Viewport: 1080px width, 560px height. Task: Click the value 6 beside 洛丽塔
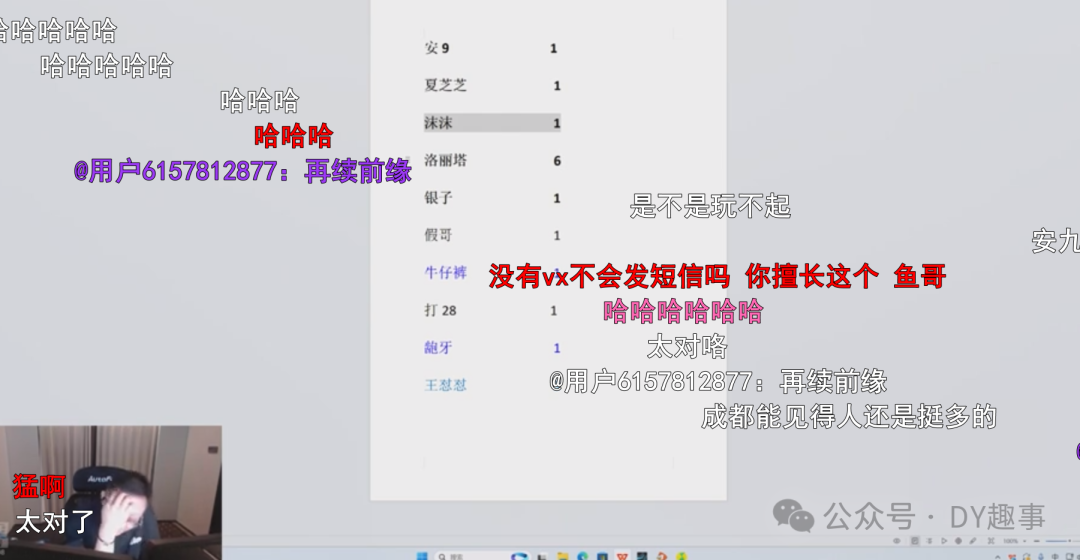(x=557, y=160)
